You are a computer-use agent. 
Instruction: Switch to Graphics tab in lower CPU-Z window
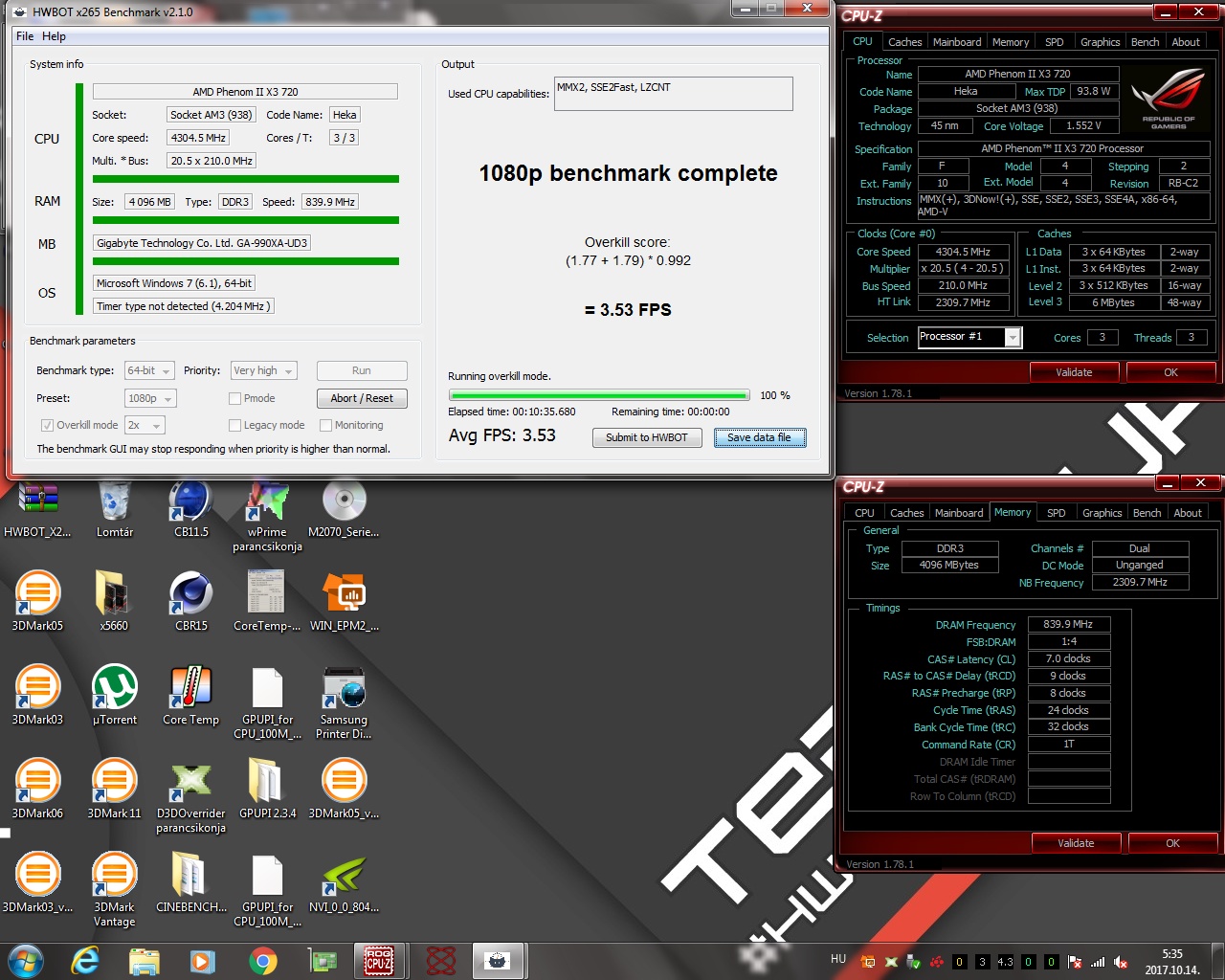(x=1102, y=513)
